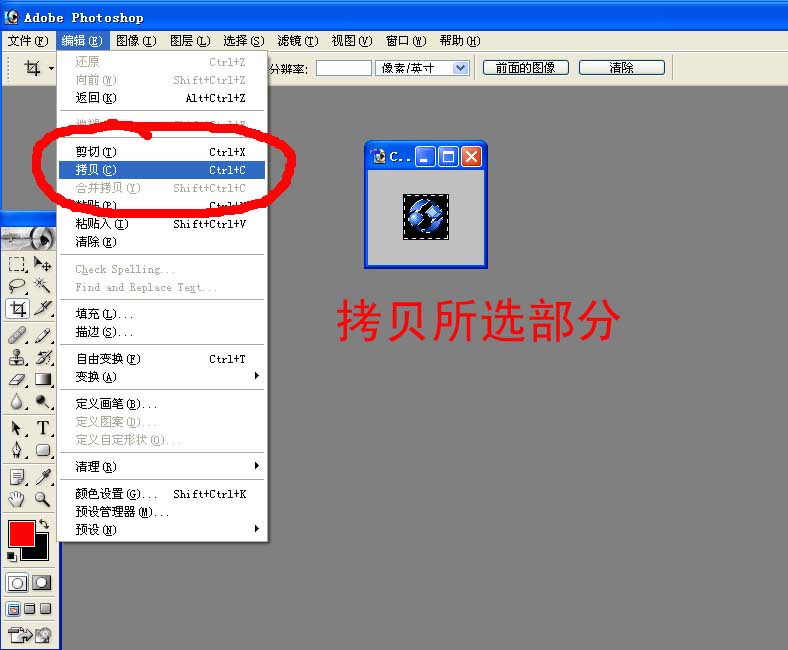This screenshot has width=788, height=650.
Task: Open the 帮助 (H) menu
Action: pos(460,41)
